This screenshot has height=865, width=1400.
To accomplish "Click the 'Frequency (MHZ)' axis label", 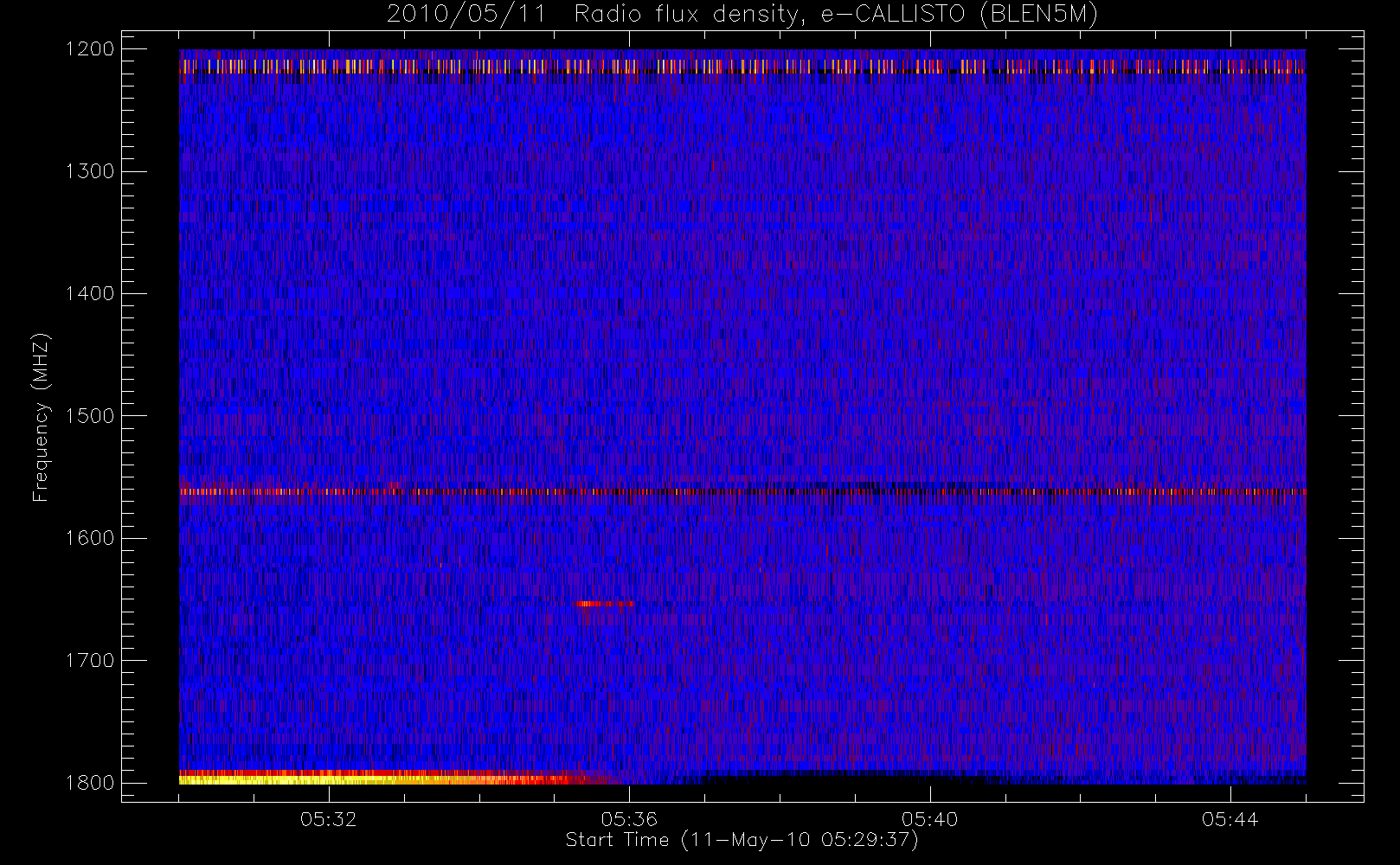I will (41, 418).
